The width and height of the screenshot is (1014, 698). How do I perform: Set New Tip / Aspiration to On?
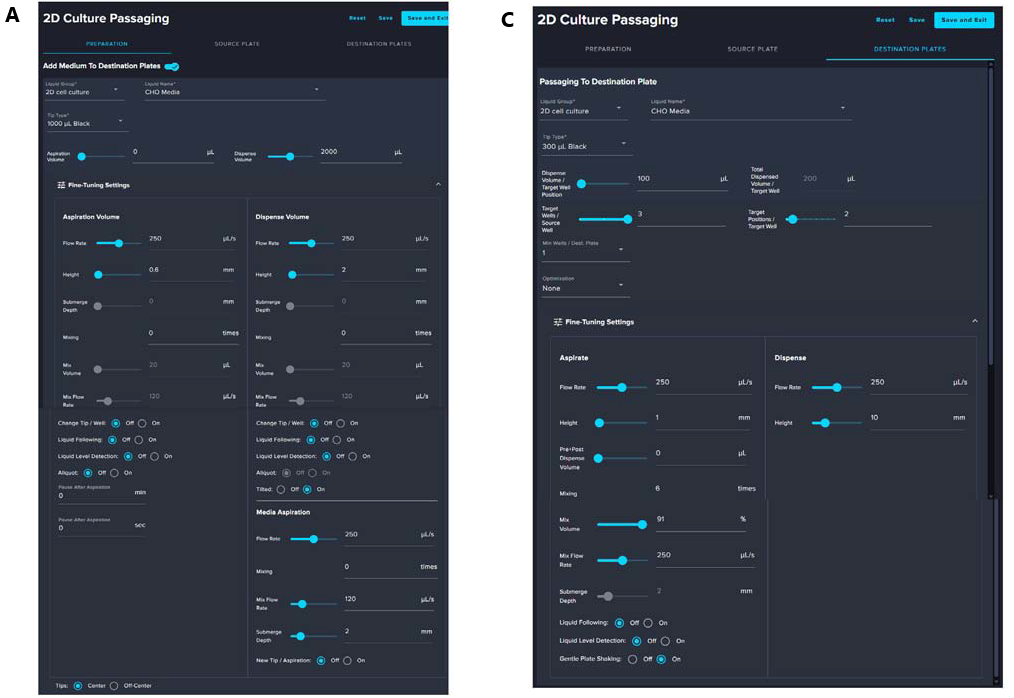pyautogui.click(x=348, y=660)
